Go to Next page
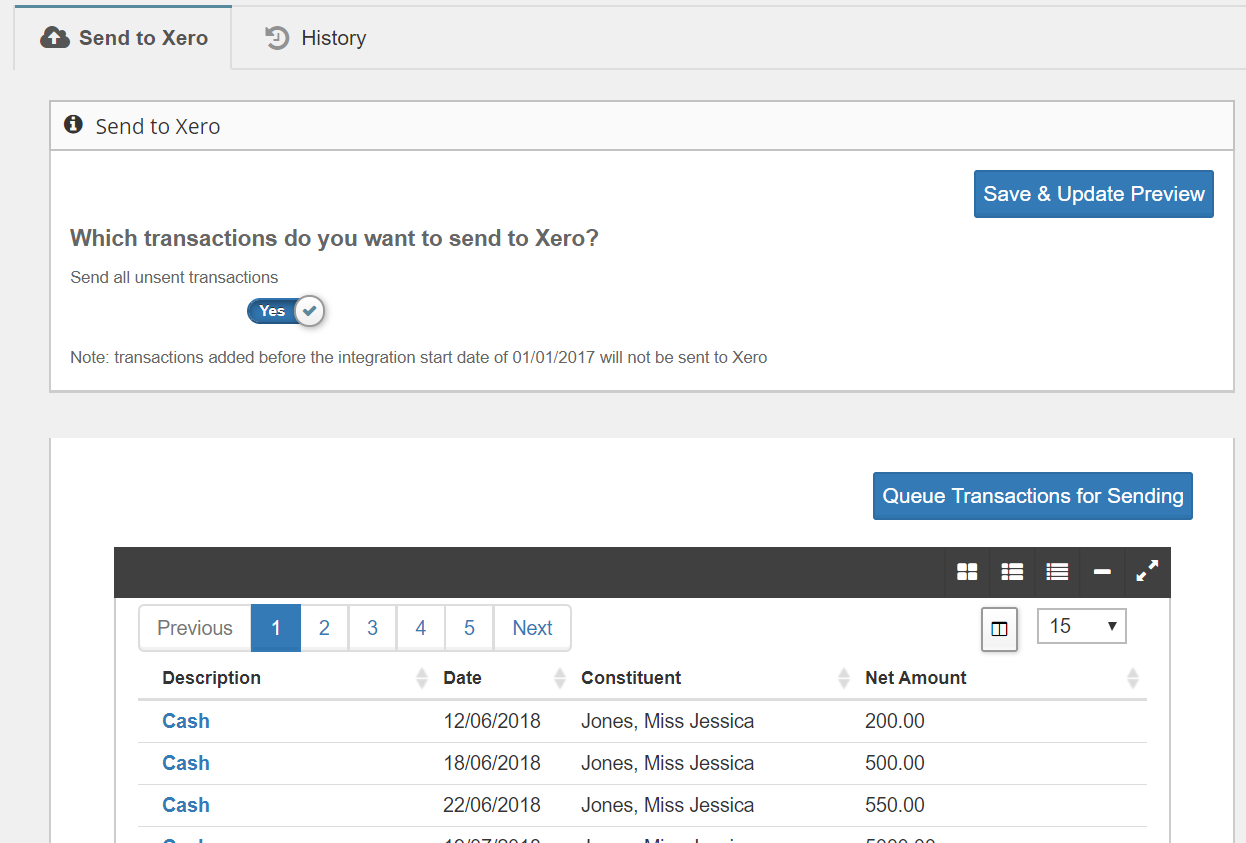Image resolution: width=1246 pixels, height=843 pixels. tap(532, 628)
